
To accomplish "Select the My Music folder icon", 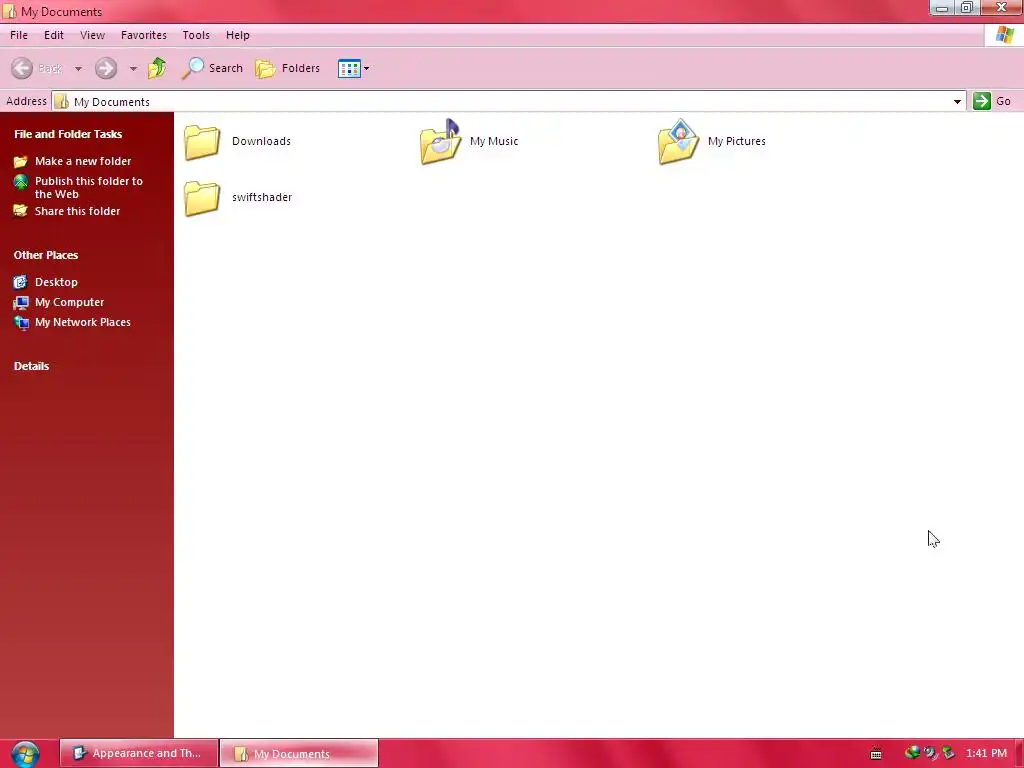I will tap(440, 141).
